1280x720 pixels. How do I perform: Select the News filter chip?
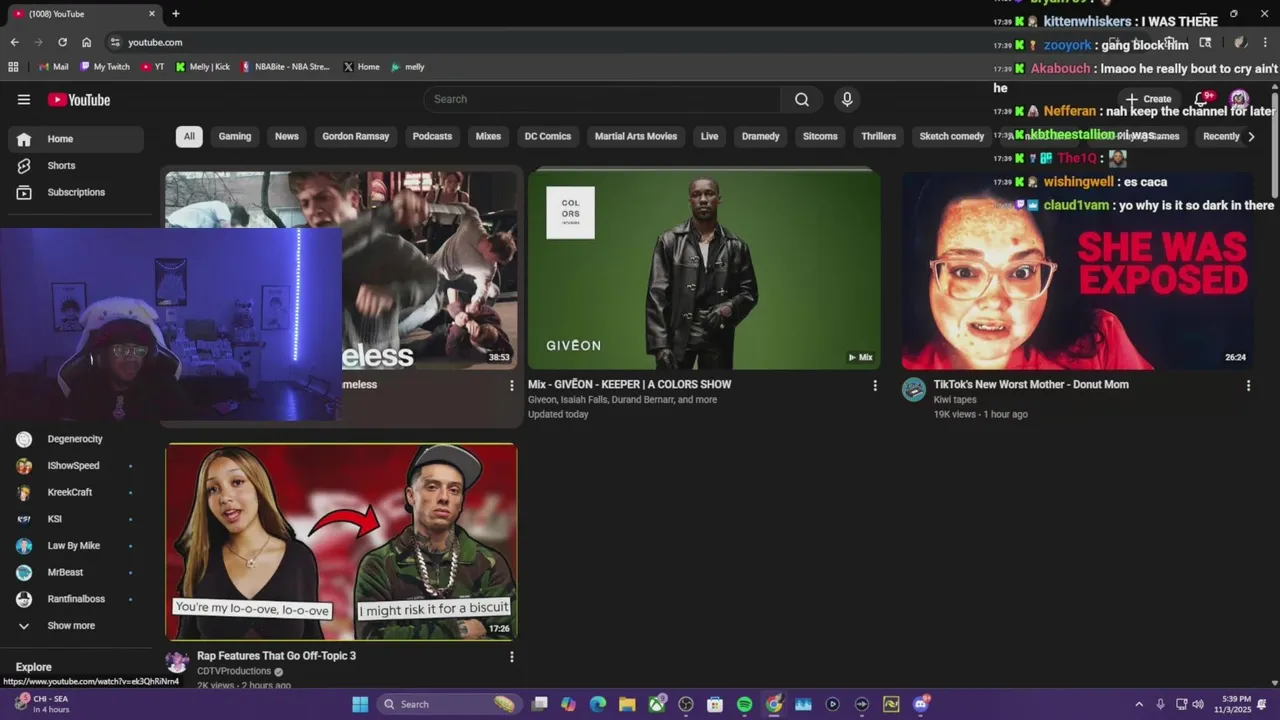pos(287,136)
